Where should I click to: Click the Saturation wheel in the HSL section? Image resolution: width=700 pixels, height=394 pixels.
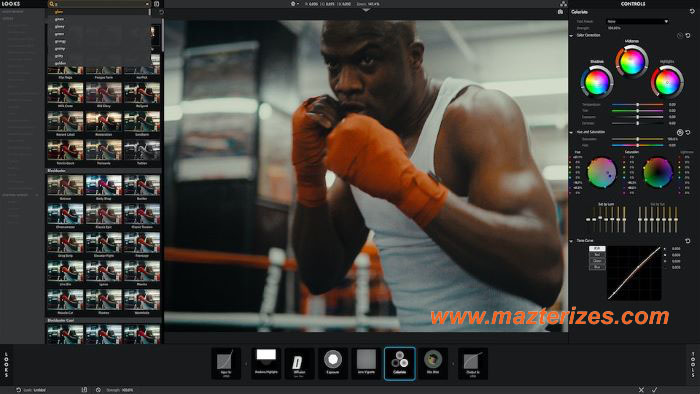[658, 173]
